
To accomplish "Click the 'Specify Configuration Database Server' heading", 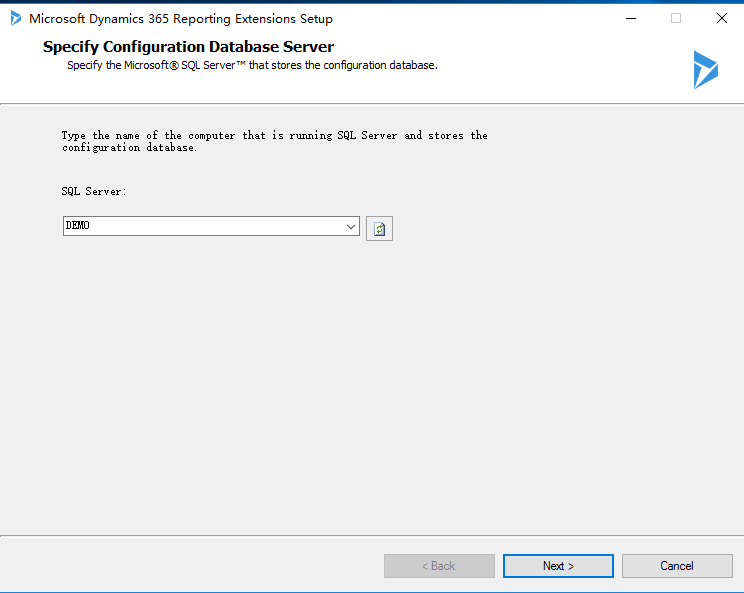I will [x=188, y=46].
